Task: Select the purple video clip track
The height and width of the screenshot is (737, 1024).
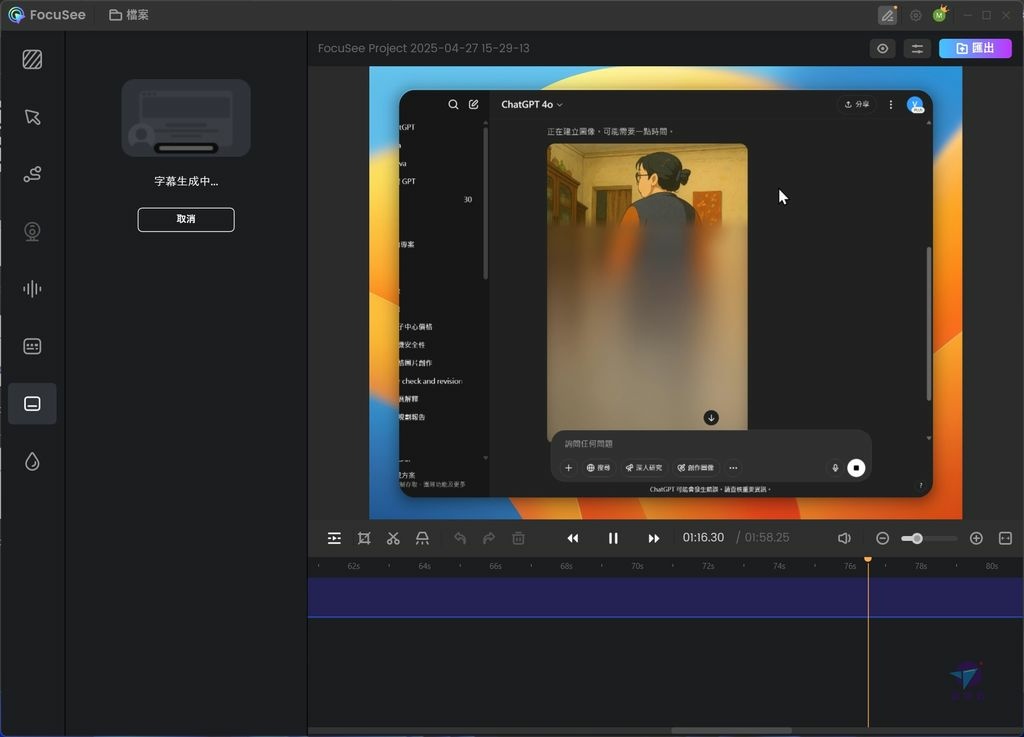Action: (665, 597)
